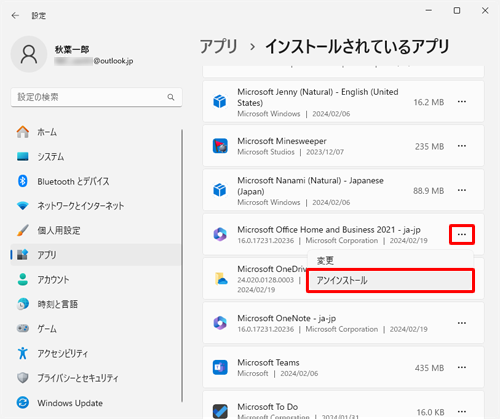
Task: Open ゲーム settings
Action: point(96,329)
